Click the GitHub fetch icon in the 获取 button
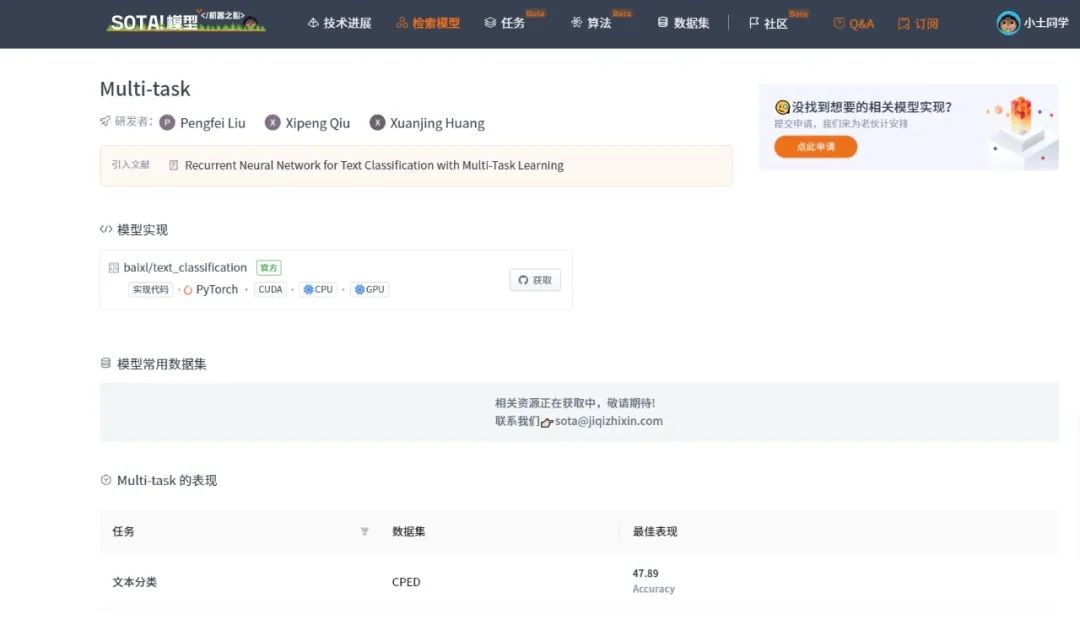 pos(521,280)
